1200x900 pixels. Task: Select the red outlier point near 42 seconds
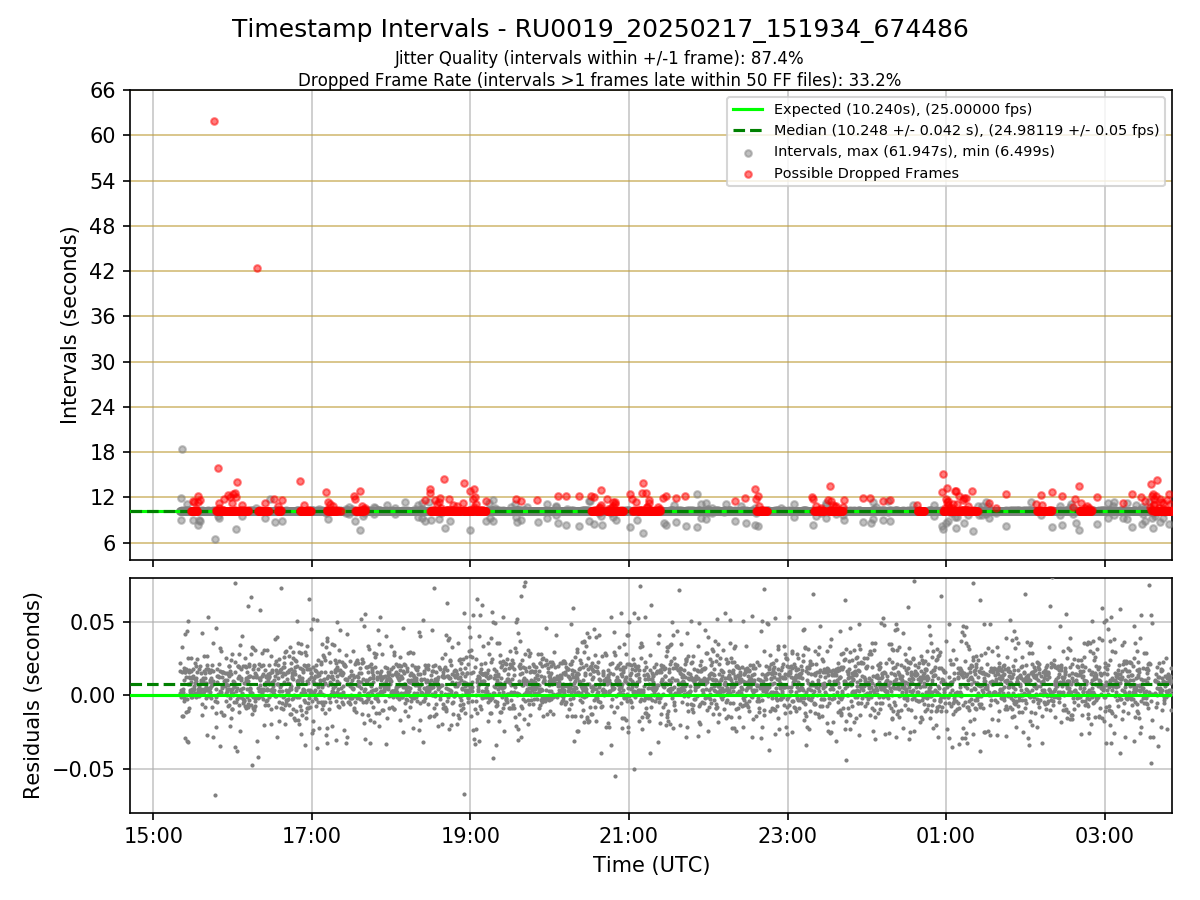257,268
